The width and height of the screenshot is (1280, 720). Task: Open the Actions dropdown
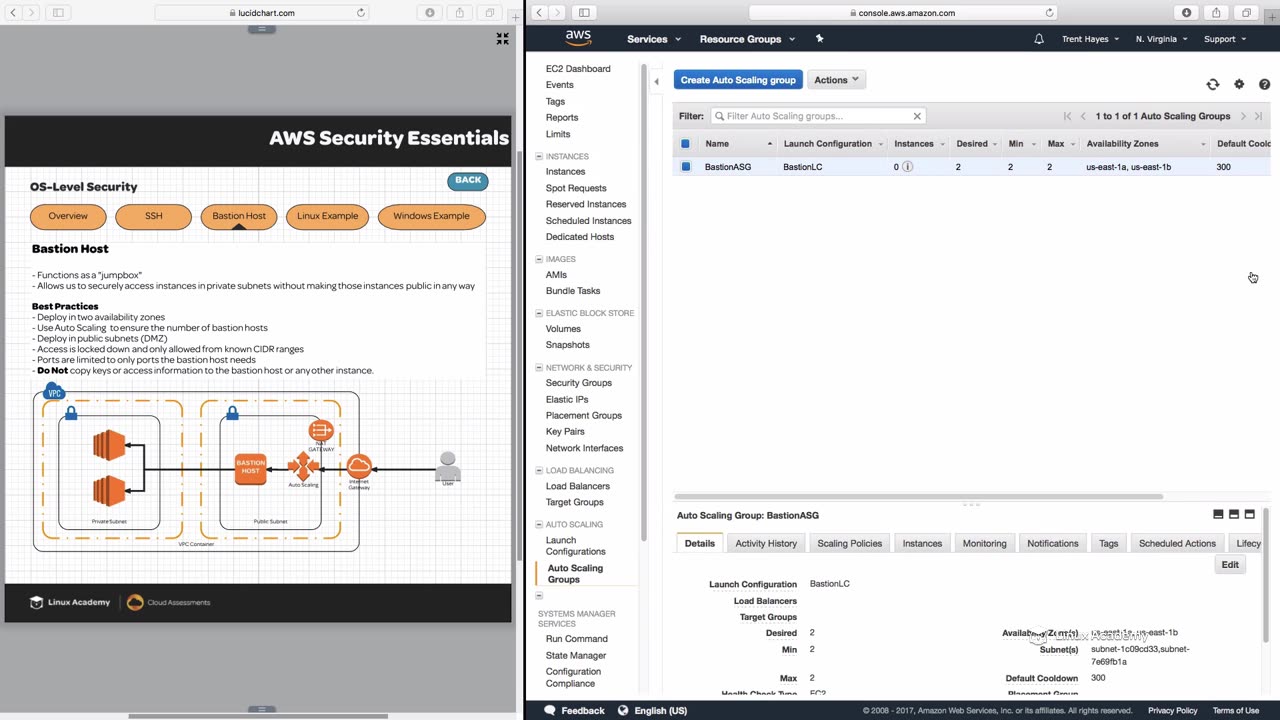click(836, 80)
